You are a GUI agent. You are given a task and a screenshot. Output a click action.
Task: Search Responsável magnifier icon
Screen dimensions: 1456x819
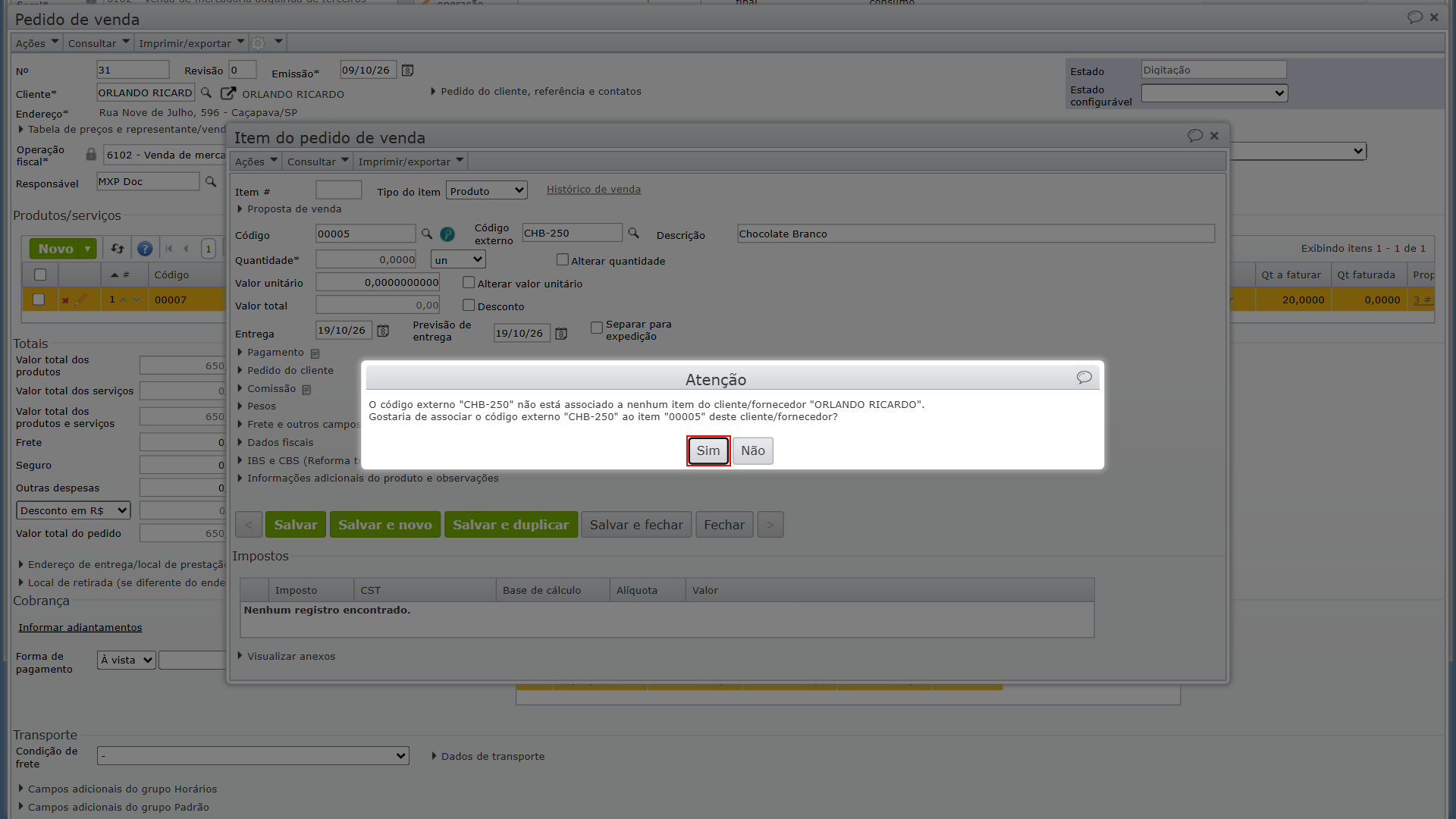[211, 182]
